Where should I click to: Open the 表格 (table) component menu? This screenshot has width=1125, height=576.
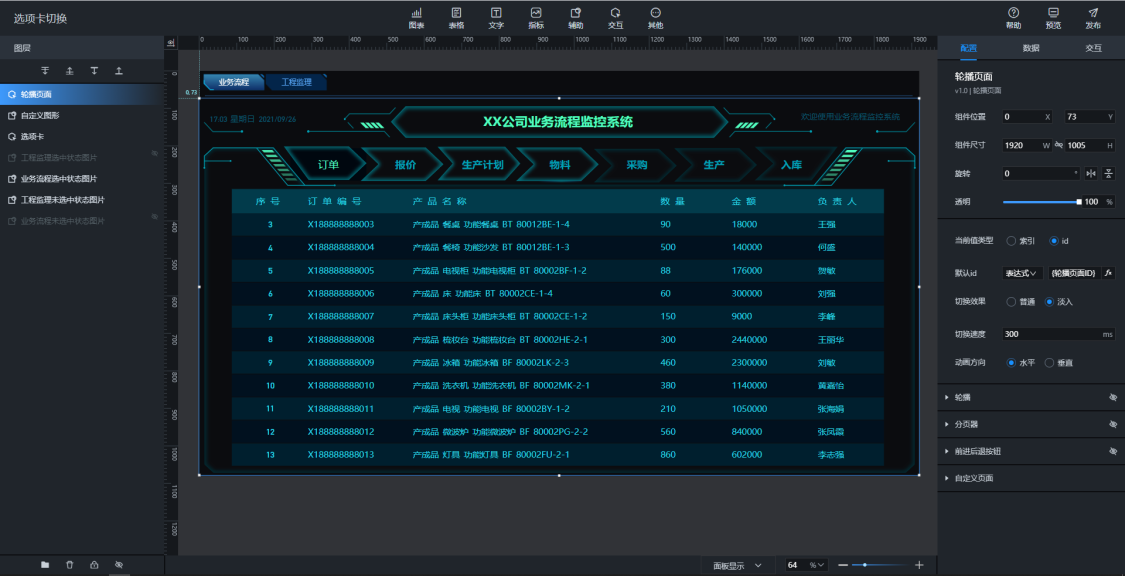[x=456, y=17]
